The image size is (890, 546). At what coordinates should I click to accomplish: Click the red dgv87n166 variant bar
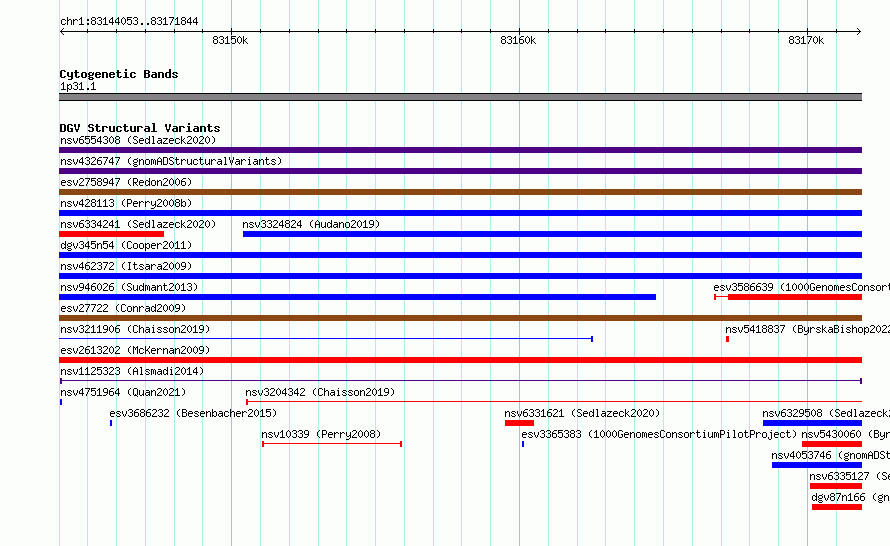pos(837,507)
